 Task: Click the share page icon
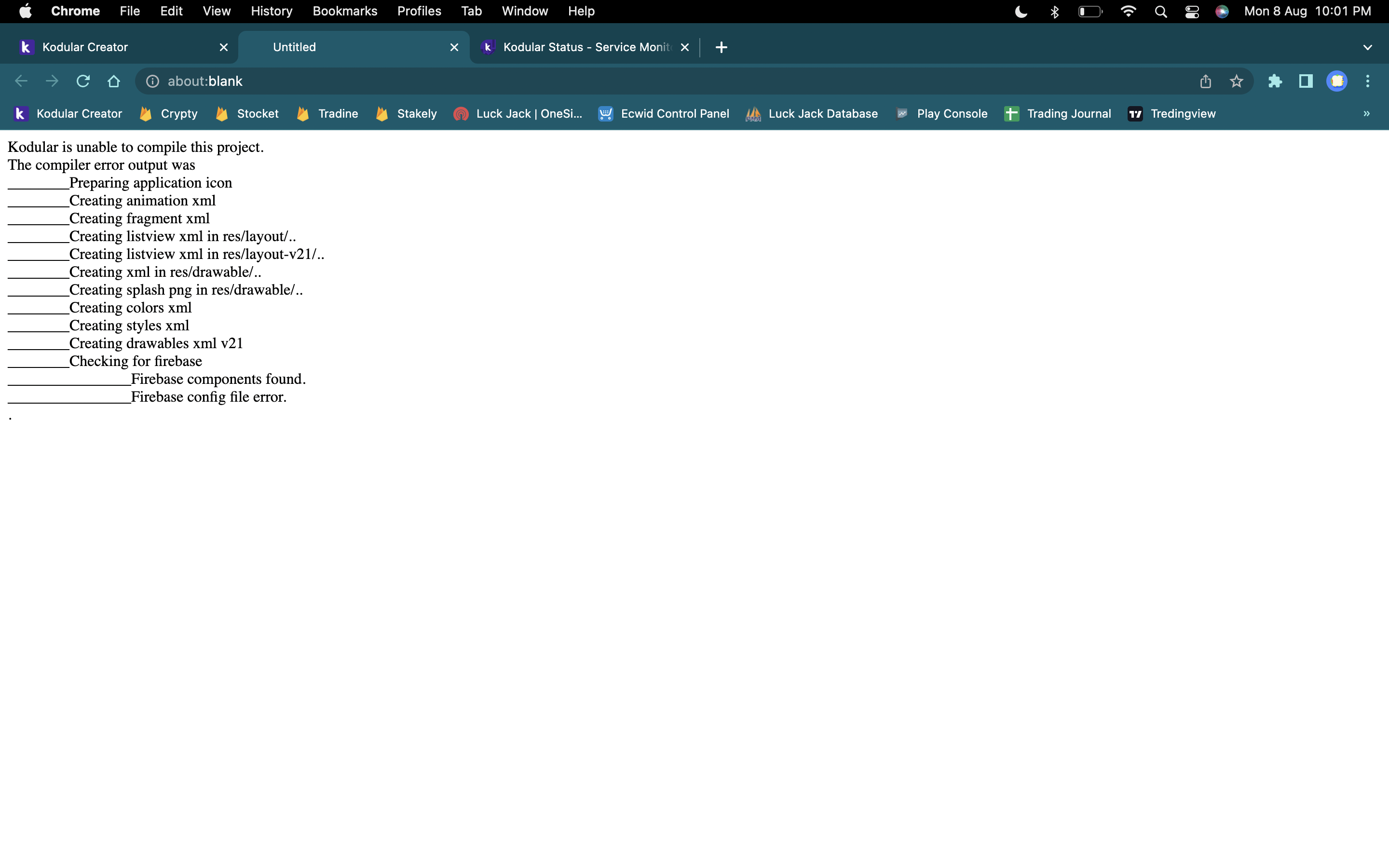(1205, 81)
